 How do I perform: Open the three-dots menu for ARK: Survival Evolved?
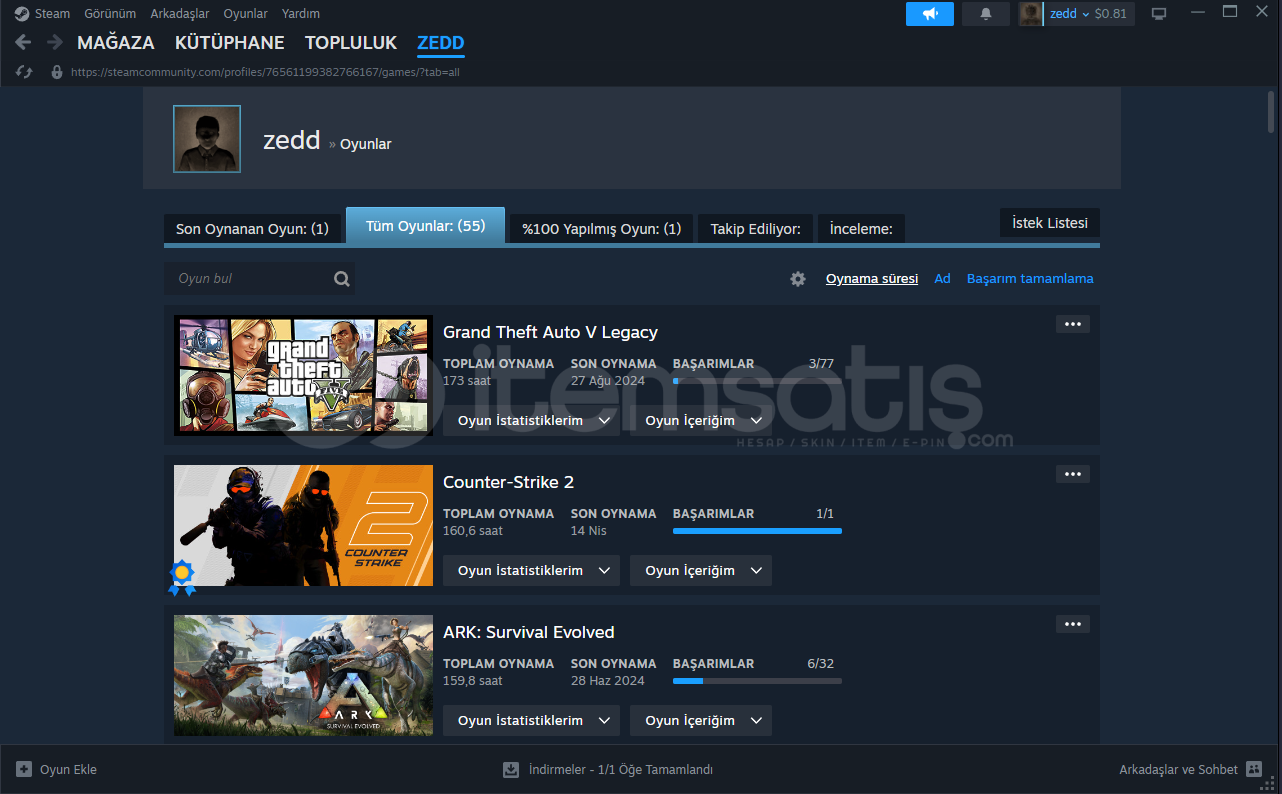[1073, 624]
